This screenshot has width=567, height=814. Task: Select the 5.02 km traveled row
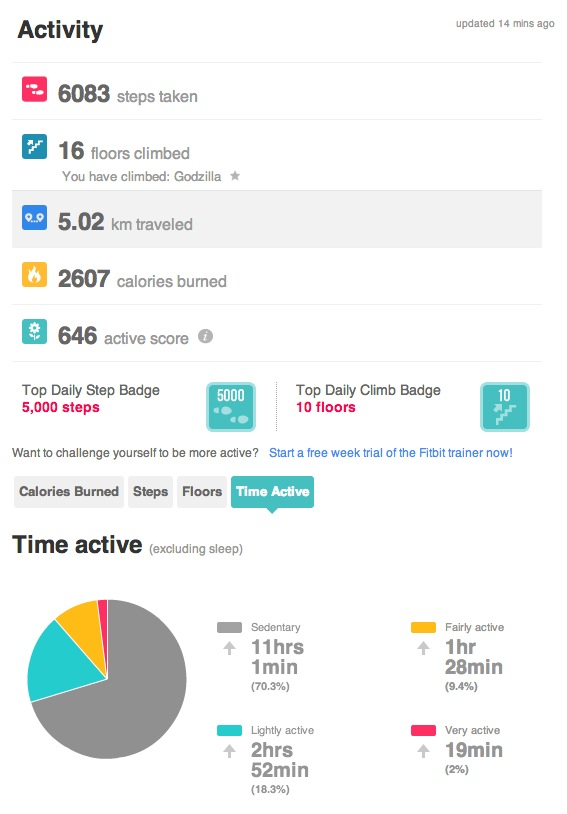click(277, 219)
